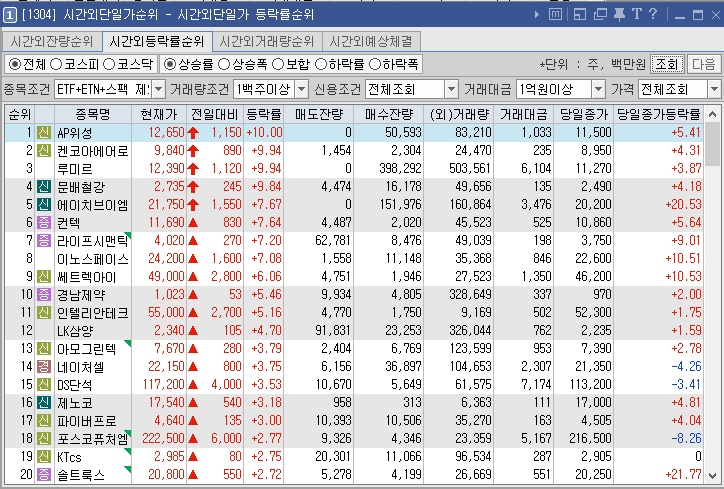This screenshot has height=489, width=724.
Task: Click the 신 badge next to 제노코
Action: 44,403
